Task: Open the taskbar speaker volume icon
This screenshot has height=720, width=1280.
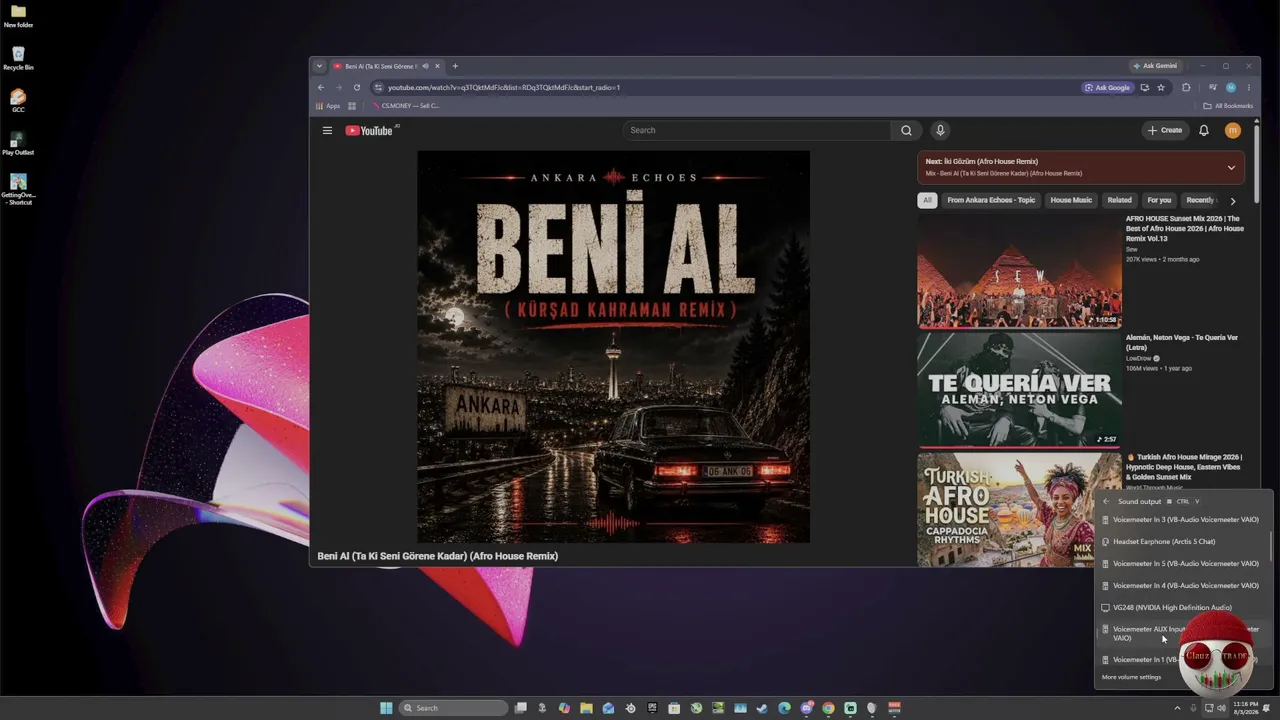Action: point(1221,708)
